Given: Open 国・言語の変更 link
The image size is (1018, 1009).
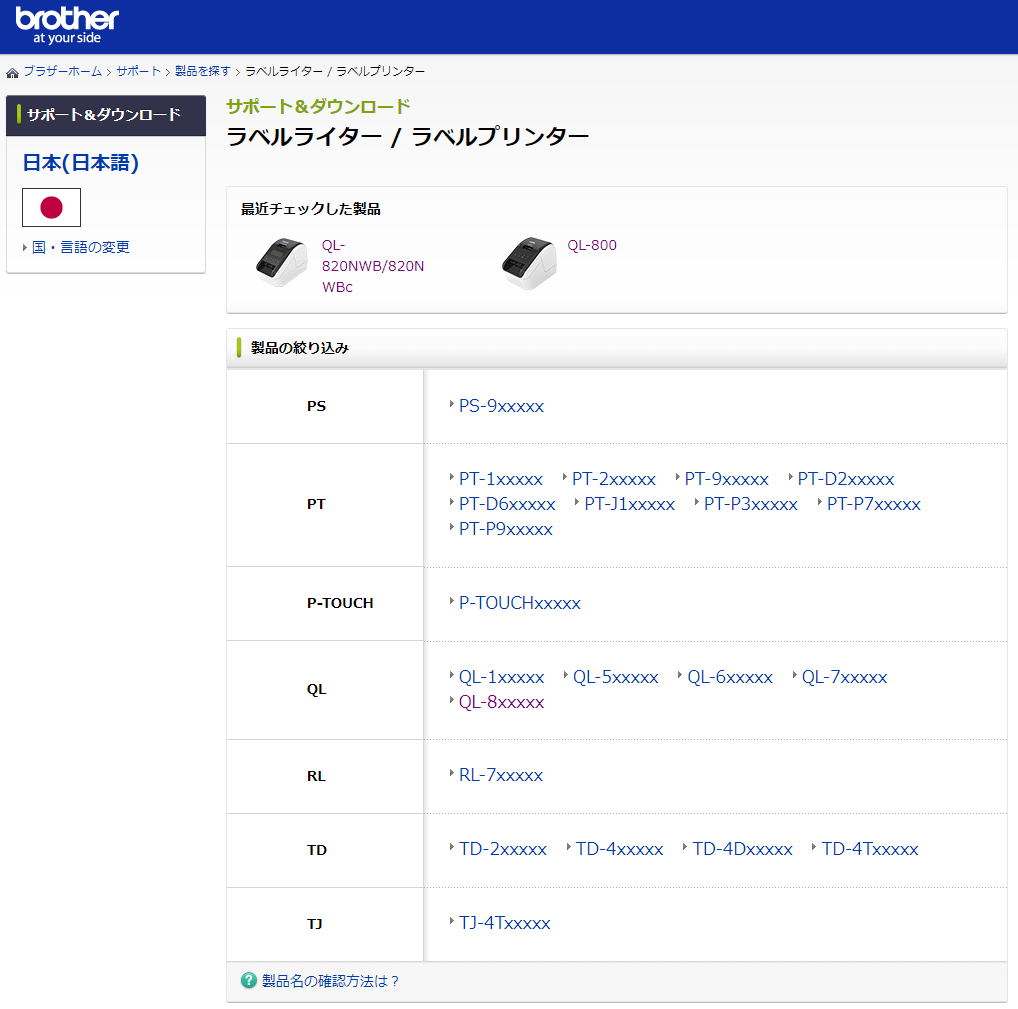Looking at the screenshot, I should [x=81, y=247].
